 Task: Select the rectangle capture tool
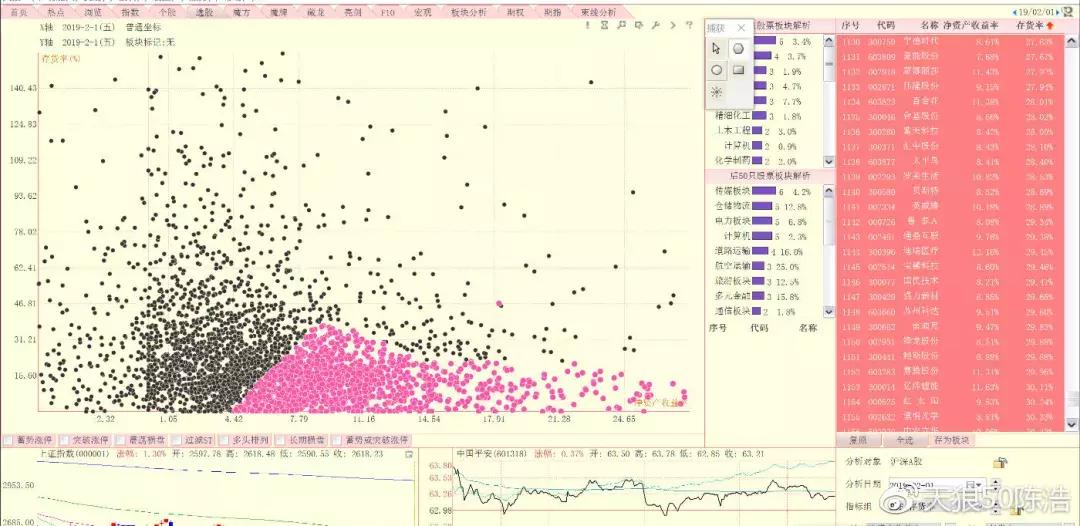738,70
